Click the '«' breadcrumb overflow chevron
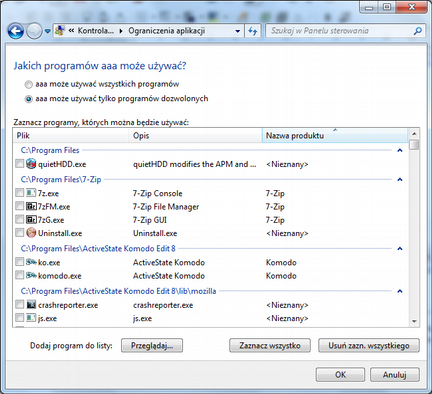 click(x=71, y=31)
